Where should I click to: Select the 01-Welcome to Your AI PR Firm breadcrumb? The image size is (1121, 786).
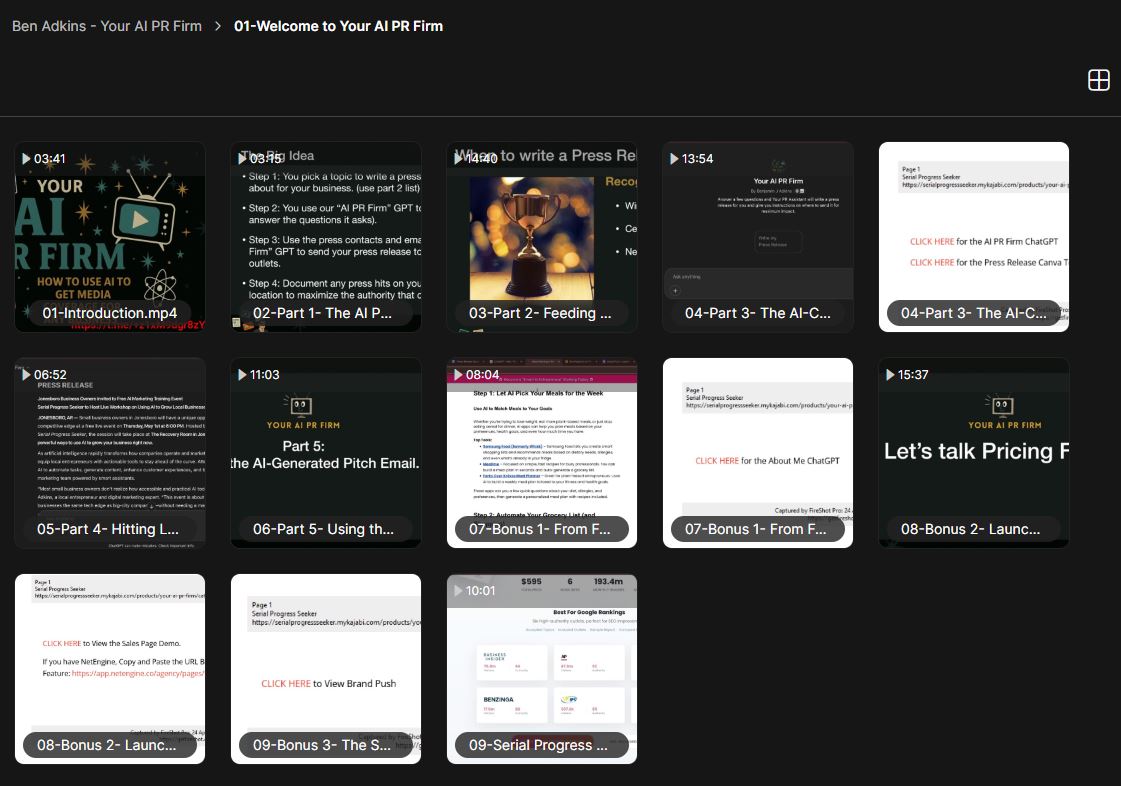(337, 26)
